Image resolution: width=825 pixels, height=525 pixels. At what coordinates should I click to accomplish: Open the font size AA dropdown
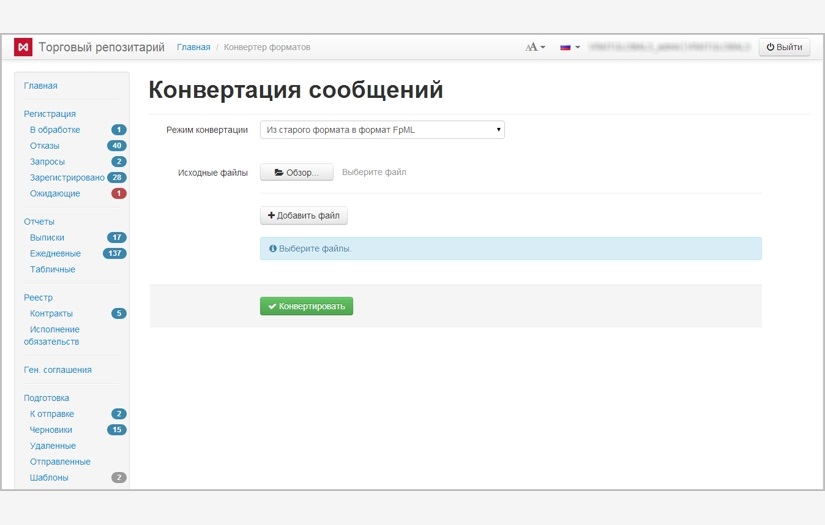coord(535,47)
